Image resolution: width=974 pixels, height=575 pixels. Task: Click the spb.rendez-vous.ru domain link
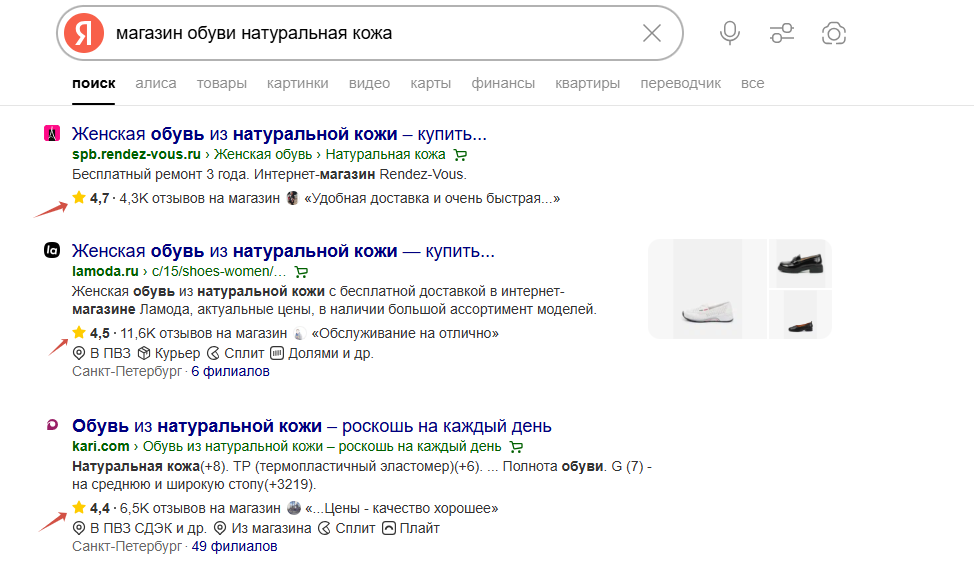(136, 154)
